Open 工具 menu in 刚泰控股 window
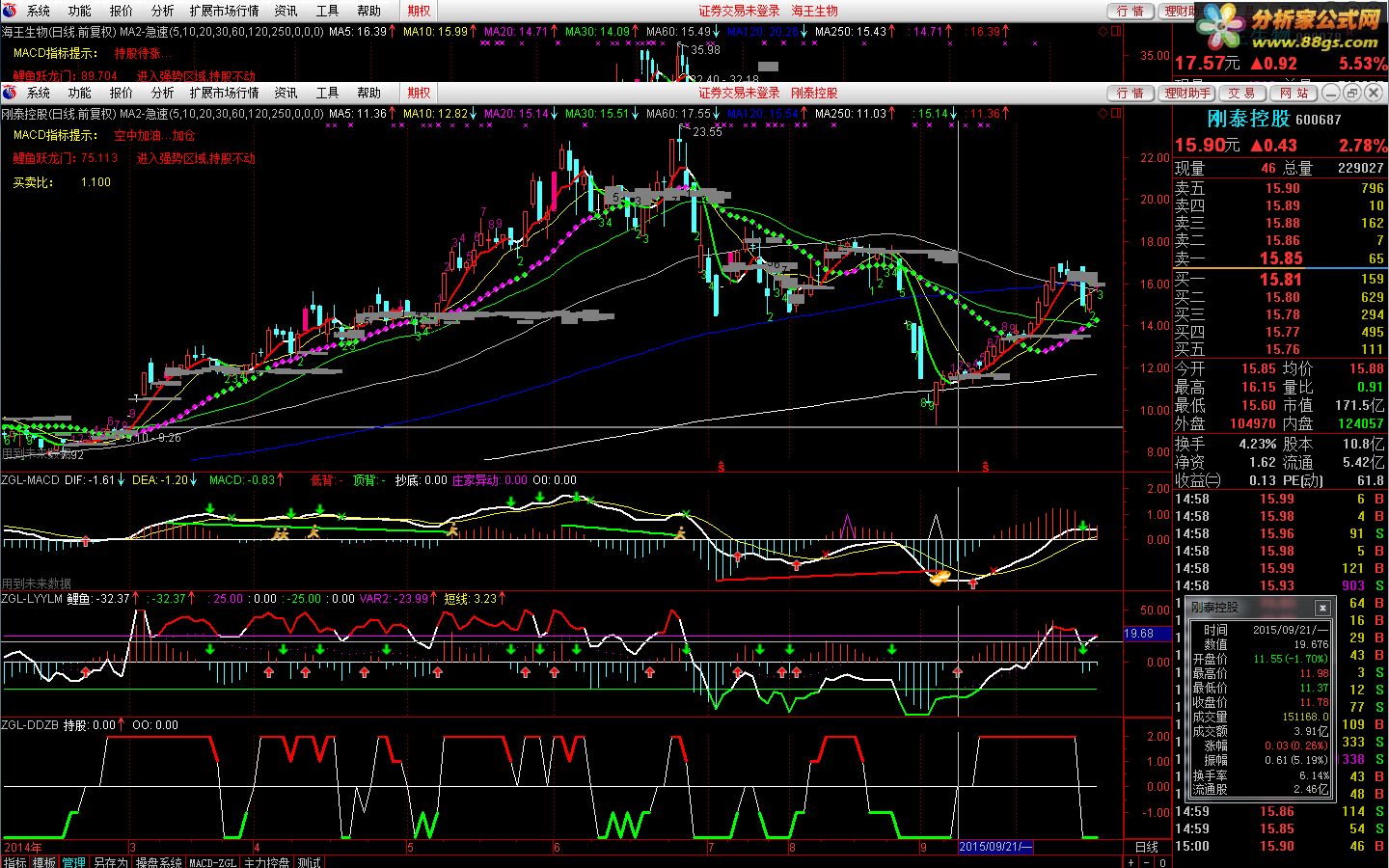This screenshot has width=1389, height=868. point(328,93)
